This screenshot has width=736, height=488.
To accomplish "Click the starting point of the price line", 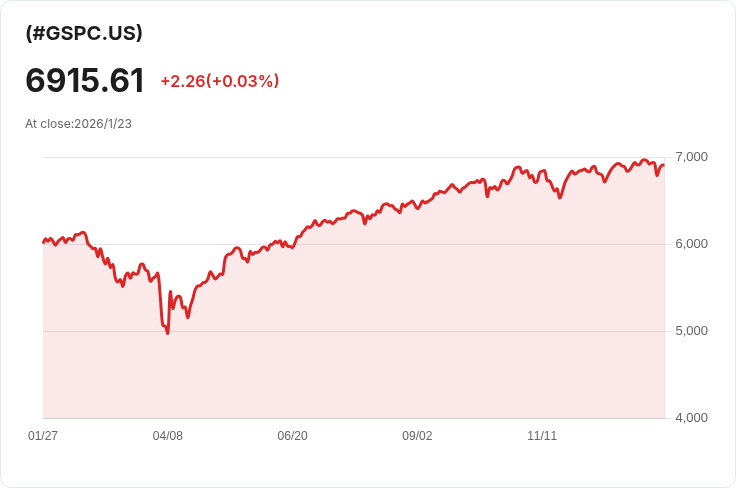I will (44, 242).
